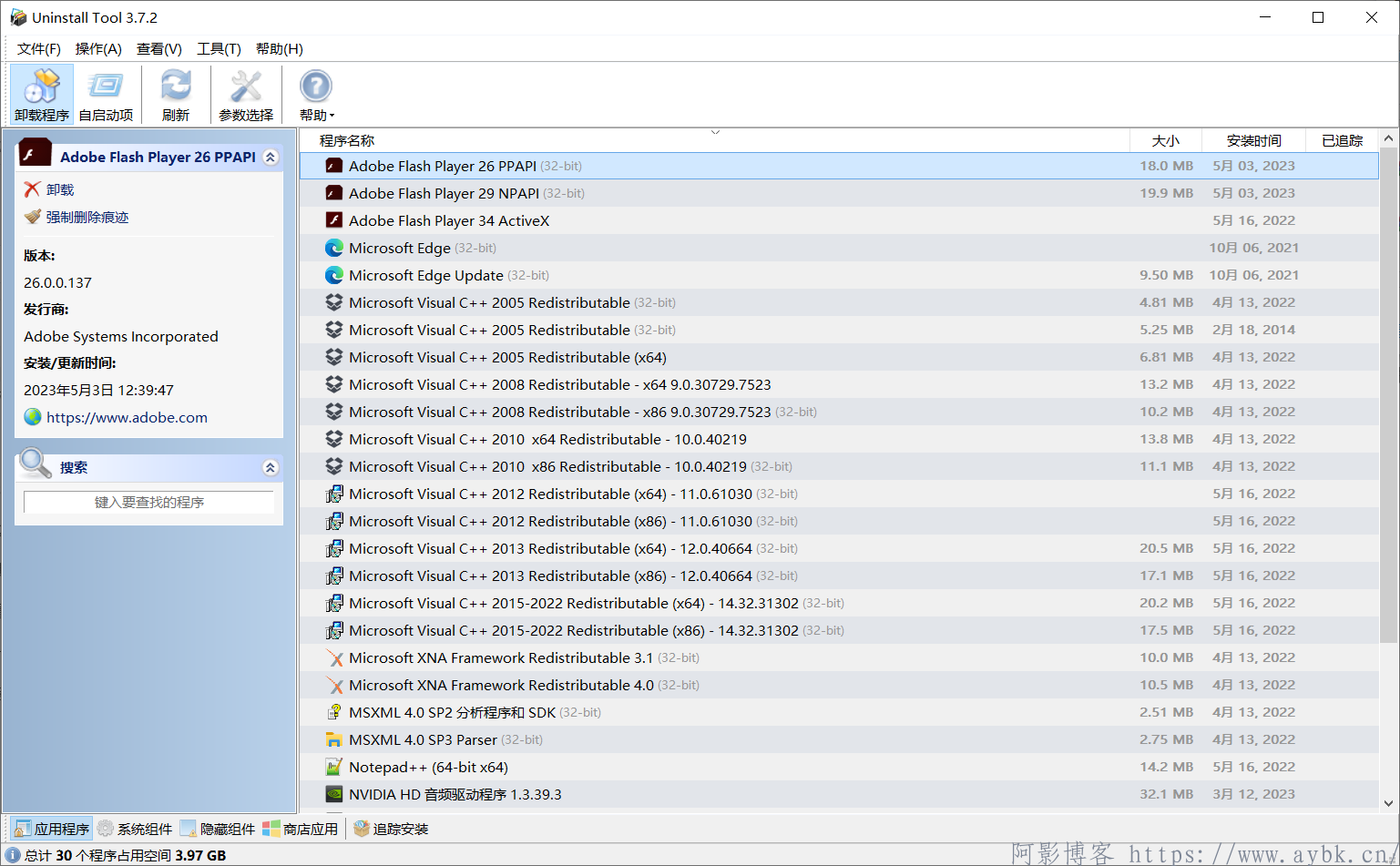Open the 帮助 toolbar dropdown arrow
This screenshot has width=1400, height=866.
click(x=332, y=116)
